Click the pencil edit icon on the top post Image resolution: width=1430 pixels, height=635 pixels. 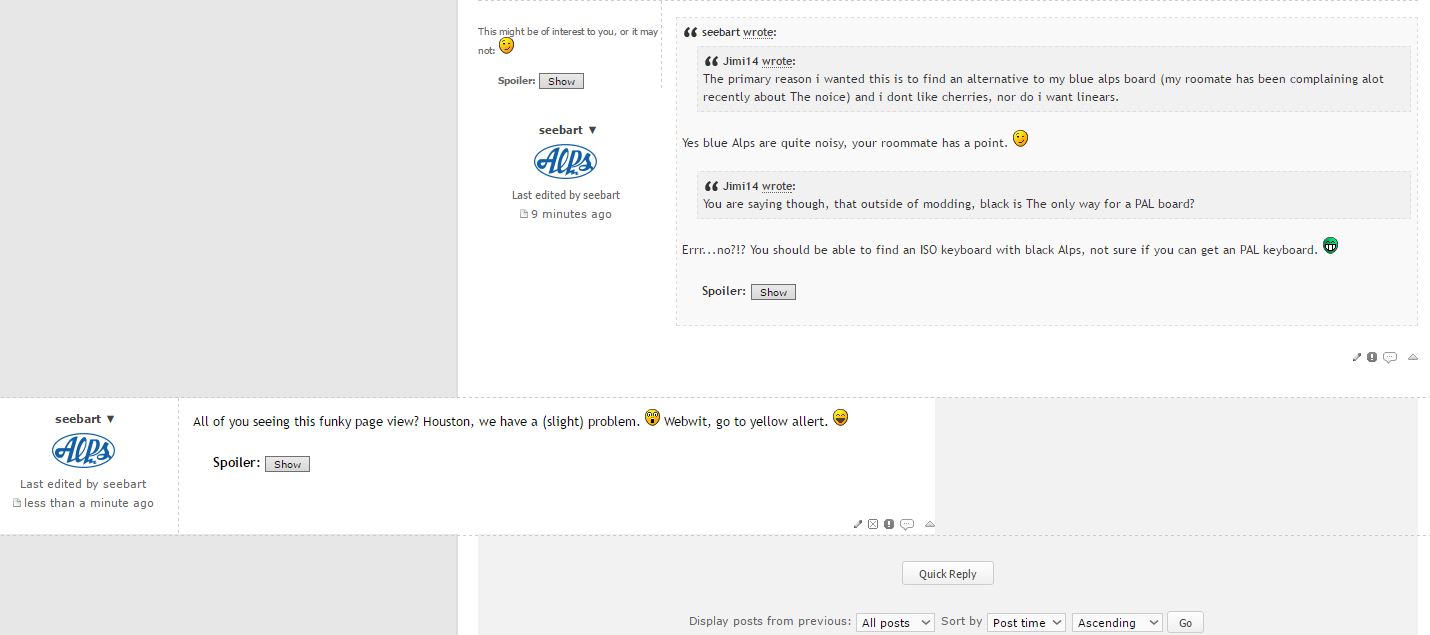point(1357,357)
